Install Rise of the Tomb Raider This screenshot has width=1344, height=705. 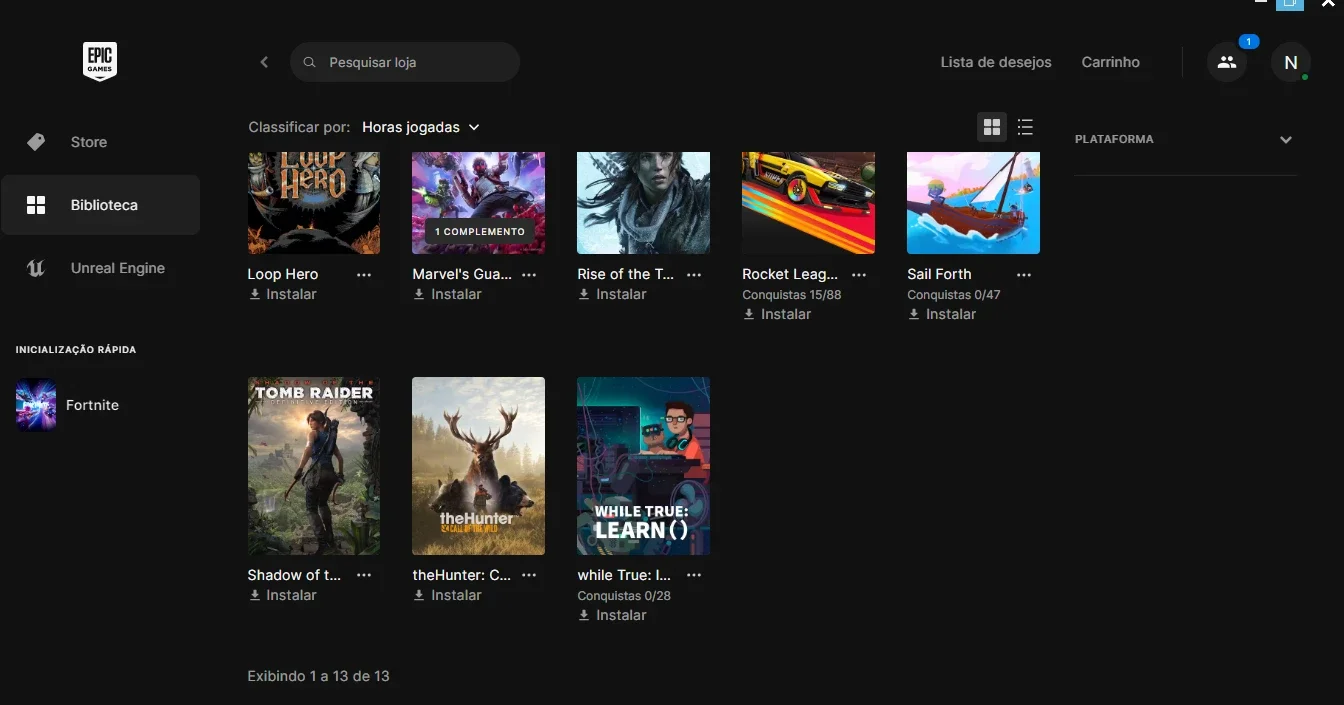[x=612, y=294]
